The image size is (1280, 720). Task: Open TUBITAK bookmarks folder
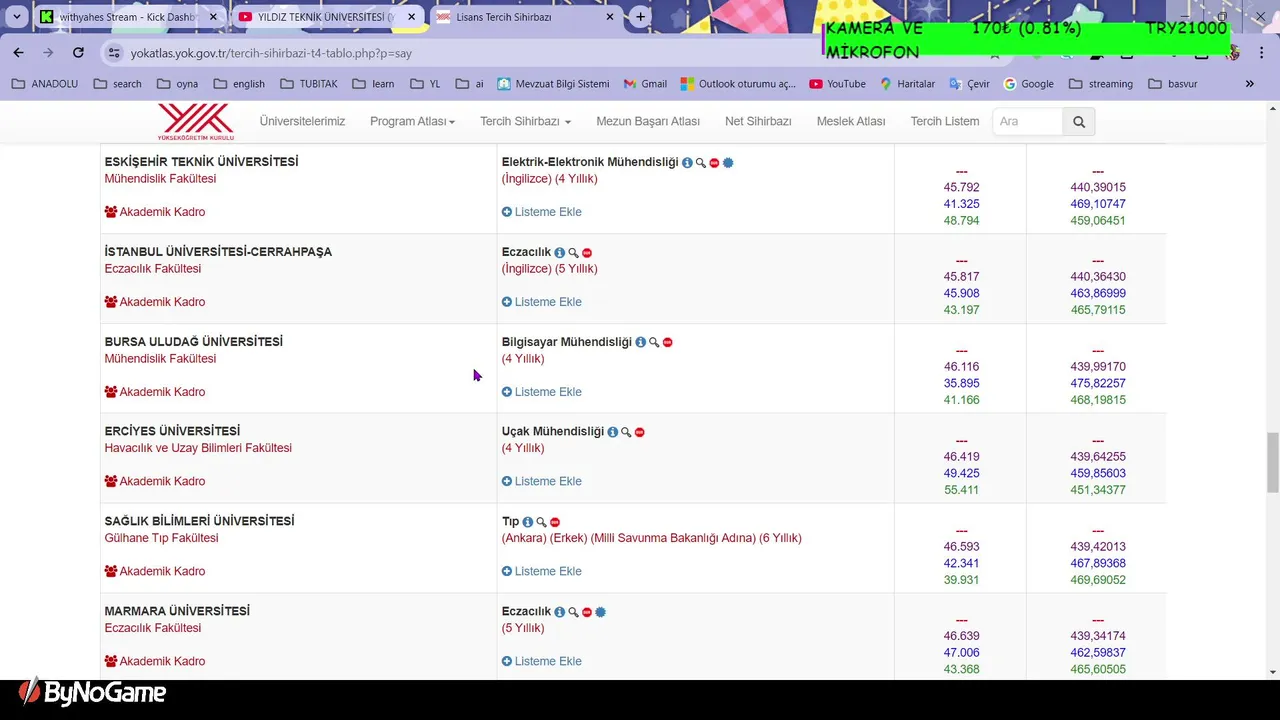(309, 84)
